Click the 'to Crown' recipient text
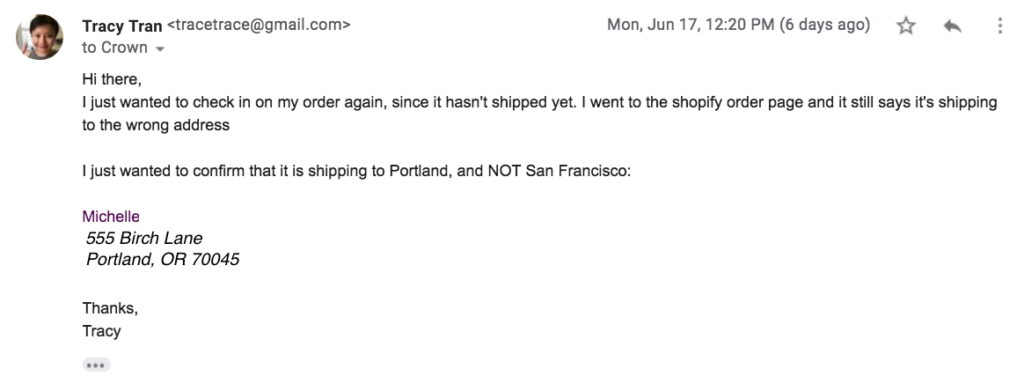 click(115, 48)
